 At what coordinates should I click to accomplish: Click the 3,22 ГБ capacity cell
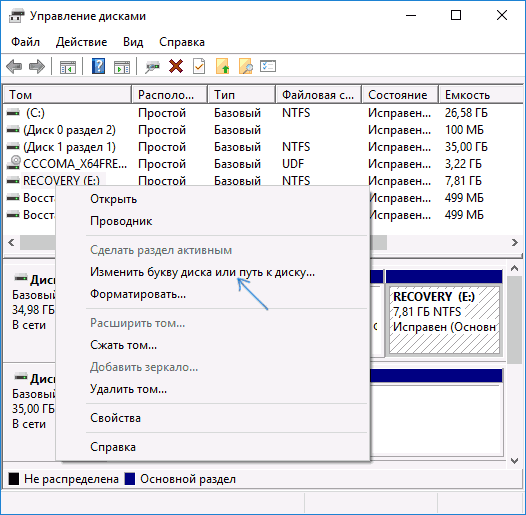point(463,164)
